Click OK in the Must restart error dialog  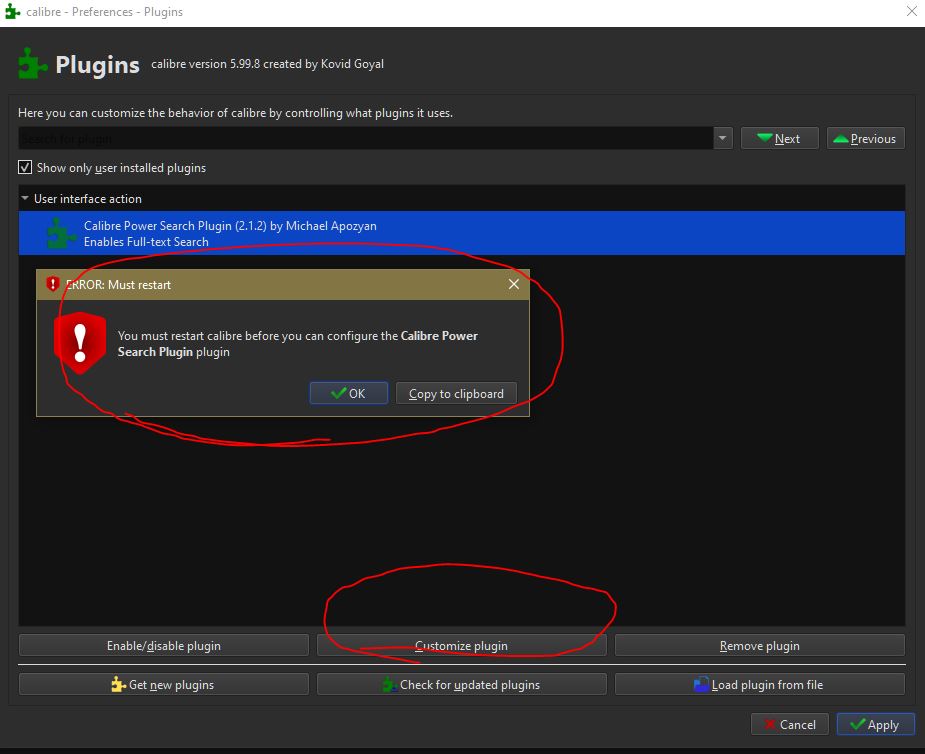pyautogui.click(x=349, y=393)
